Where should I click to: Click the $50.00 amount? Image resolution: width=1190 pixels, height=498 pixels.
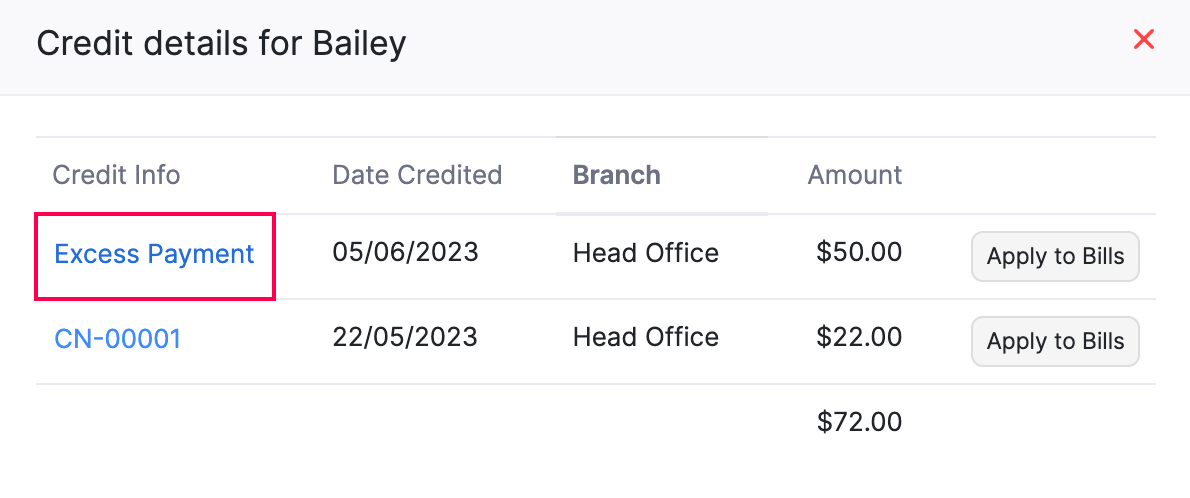(x=859, y=253)
